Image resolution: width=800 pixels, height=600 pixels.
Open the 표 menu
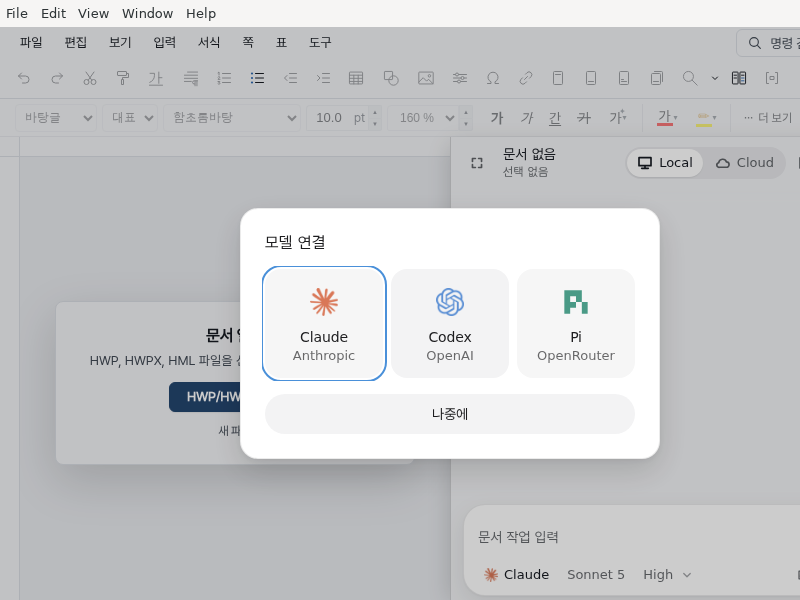(281, 42)
